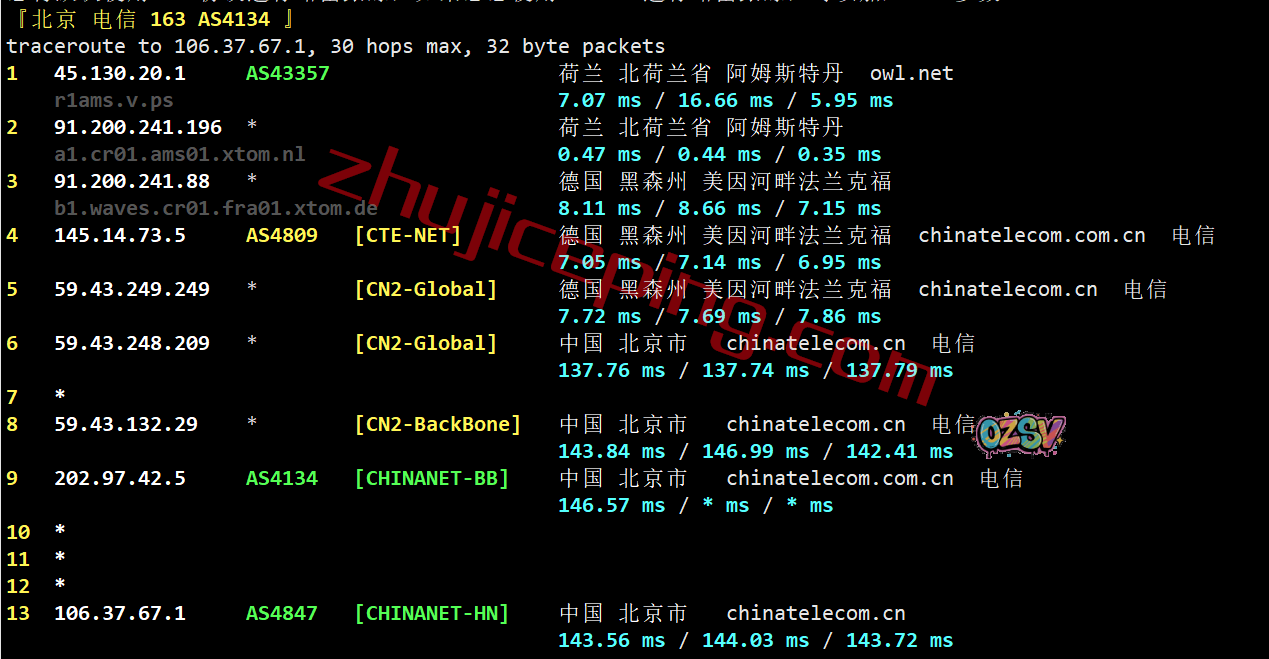Select the [CHINANET-HN] tag on hop 13
The height and width of the screenshot is (659, 1269).
coord(432,613)
